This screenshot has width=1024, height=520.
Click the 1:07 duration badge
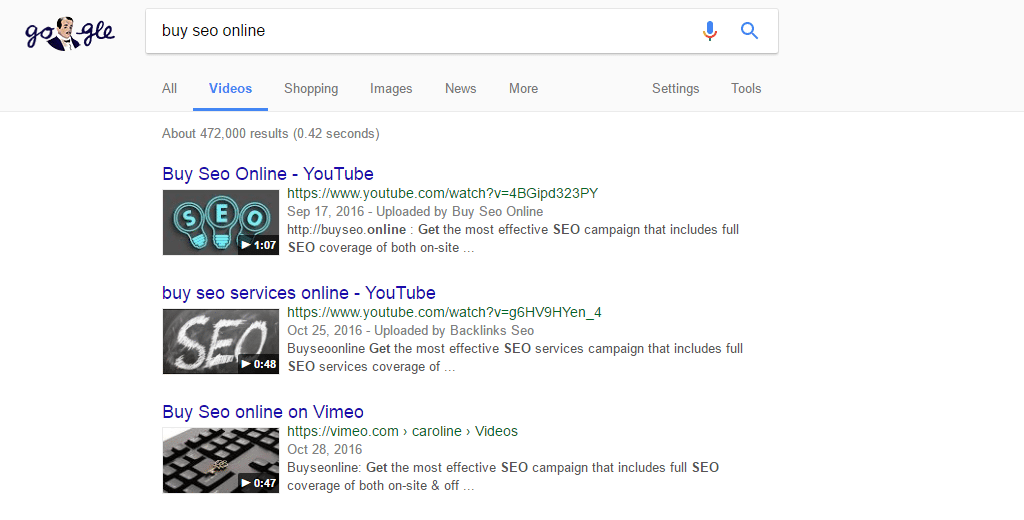tap(259, 245)
